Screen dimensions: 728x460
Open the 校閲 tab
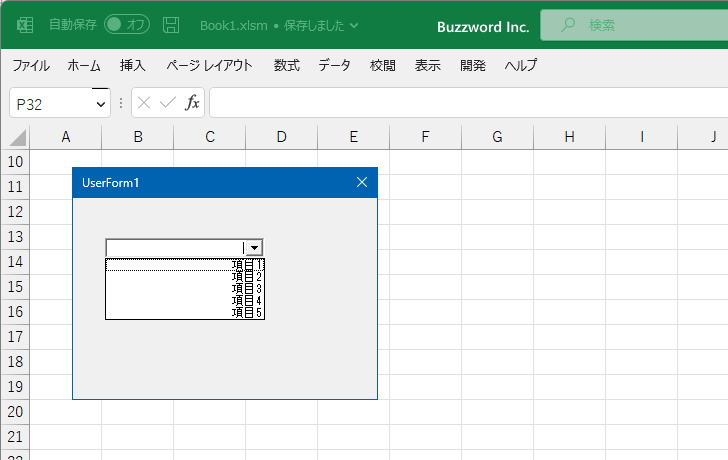pyautogui.click(x=383, y=65)
